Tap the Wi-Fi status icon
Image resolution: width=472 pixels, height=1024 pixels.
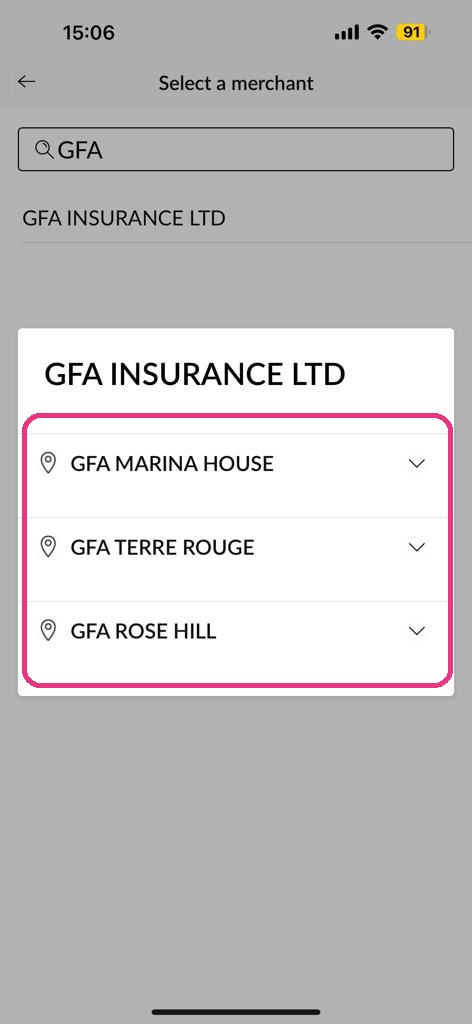point(377,31)
